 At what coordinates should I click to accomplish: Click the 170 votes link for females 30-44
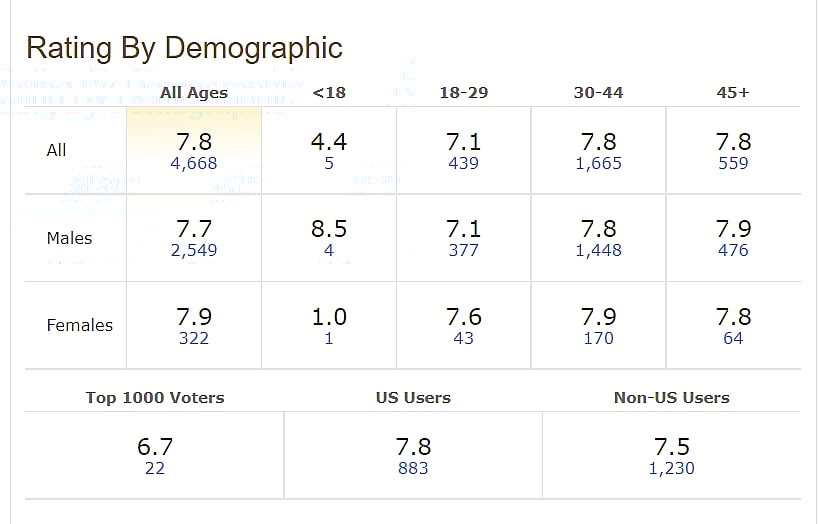tap(598, 338)
